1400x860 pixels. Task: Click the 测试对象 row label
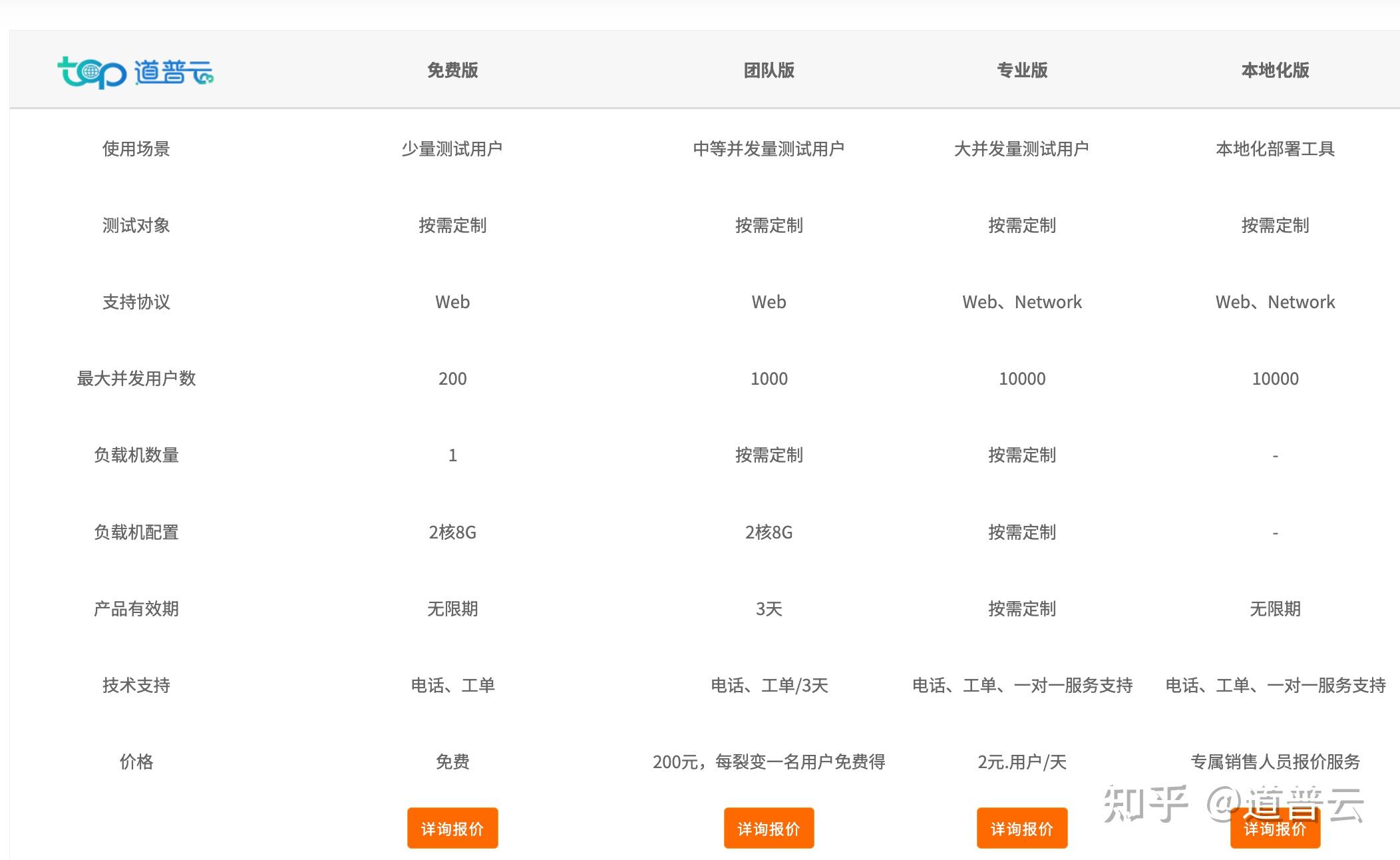click(x=136, y=225)
